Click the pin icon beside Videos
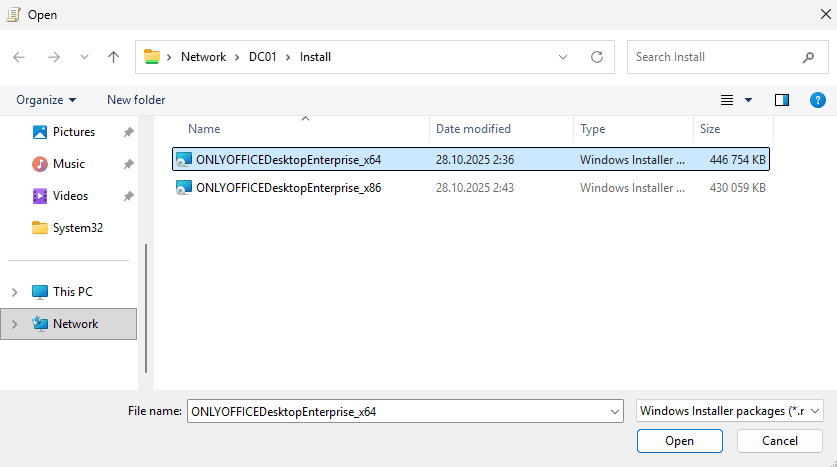 (129, 196)
